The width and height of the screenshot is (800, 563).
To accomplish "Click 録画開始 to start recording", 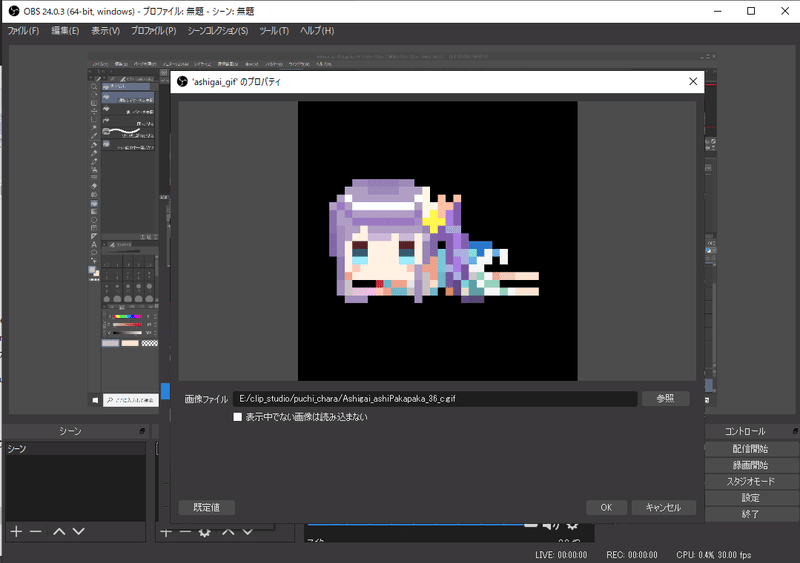I will coord(751,466).
